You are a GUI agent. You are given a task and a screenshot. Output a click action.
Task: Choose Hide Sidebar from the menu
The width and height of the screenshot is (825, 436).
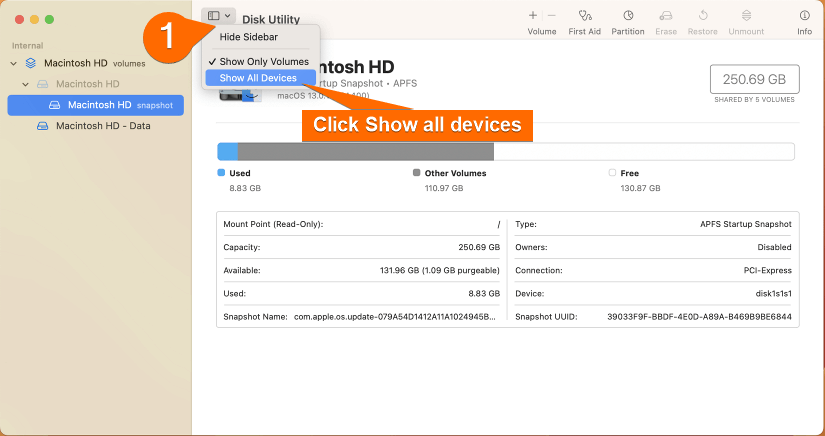click(x=248, y=37)
